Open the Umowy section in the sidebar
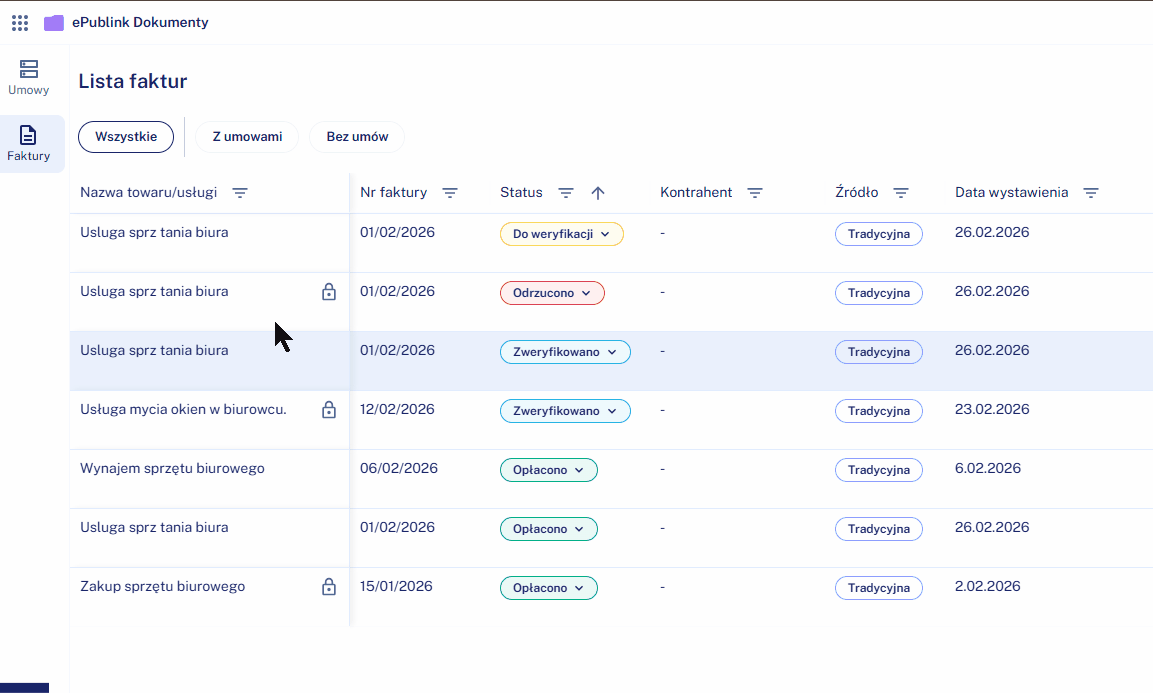This screenshot has height=693, width=1153. [x=29, y=76]
